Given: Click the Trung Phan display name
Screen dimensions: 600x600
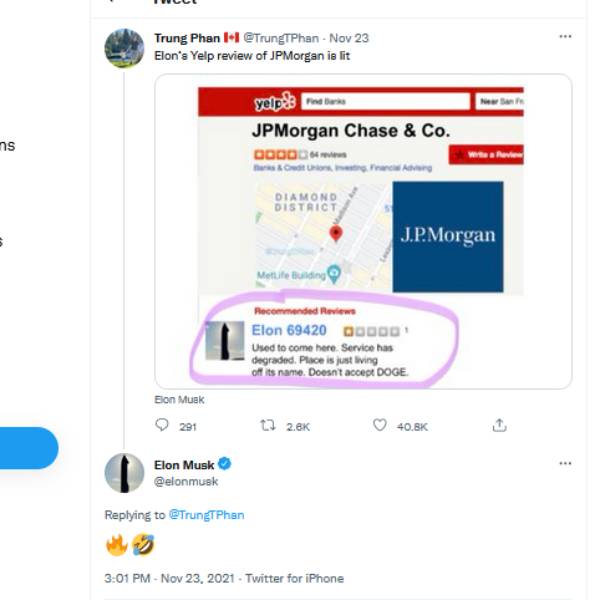Looking at the screenshot, I should click(x=186, y=38).
